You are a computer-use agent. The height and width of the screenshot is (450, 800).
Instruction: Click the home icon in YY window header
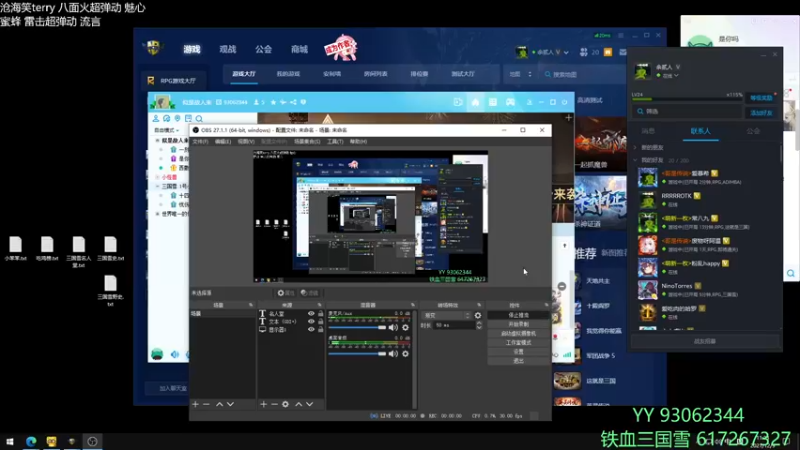click(475, 102)
